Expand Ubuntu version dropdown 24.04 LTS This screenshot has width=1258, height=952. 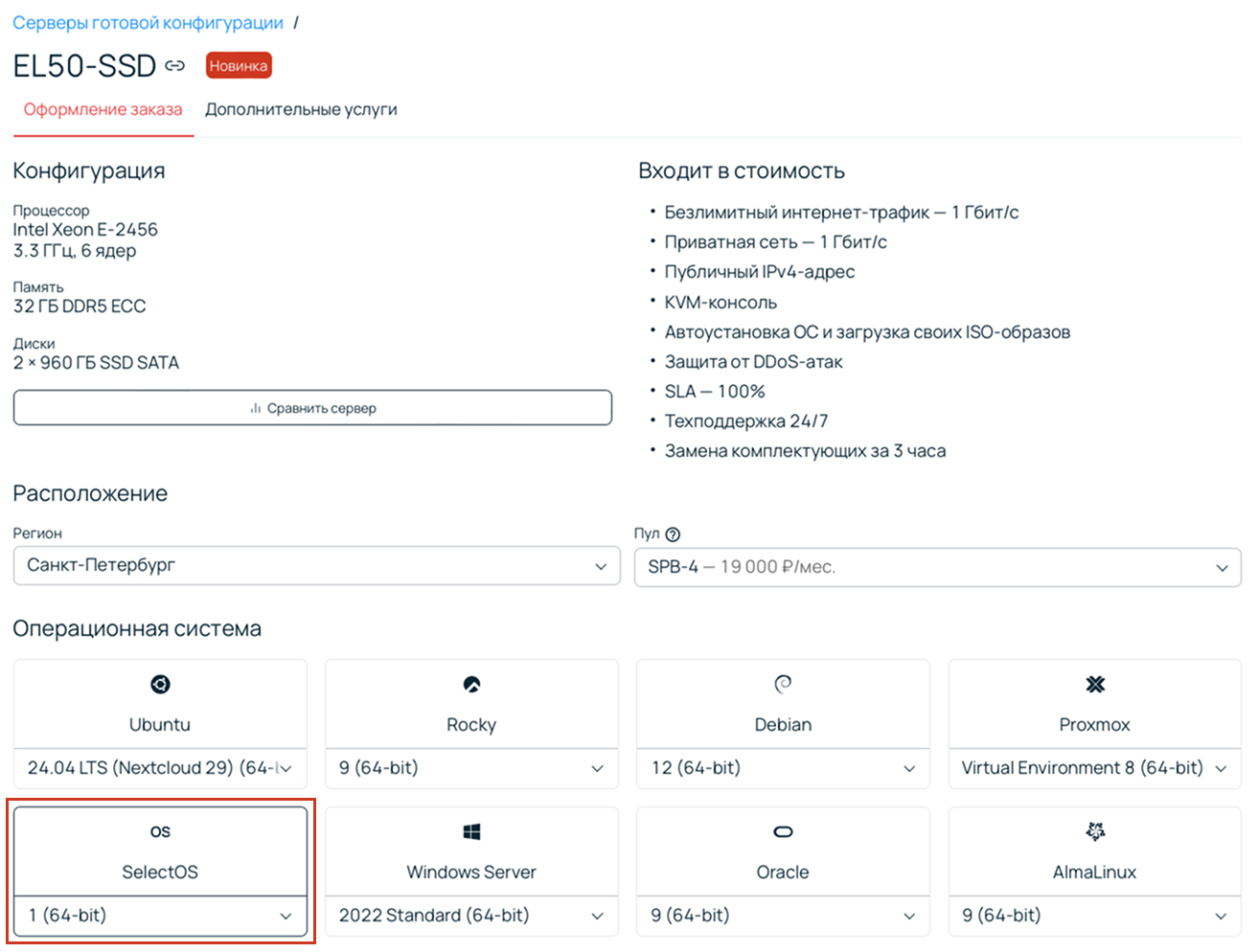[160, 768]
